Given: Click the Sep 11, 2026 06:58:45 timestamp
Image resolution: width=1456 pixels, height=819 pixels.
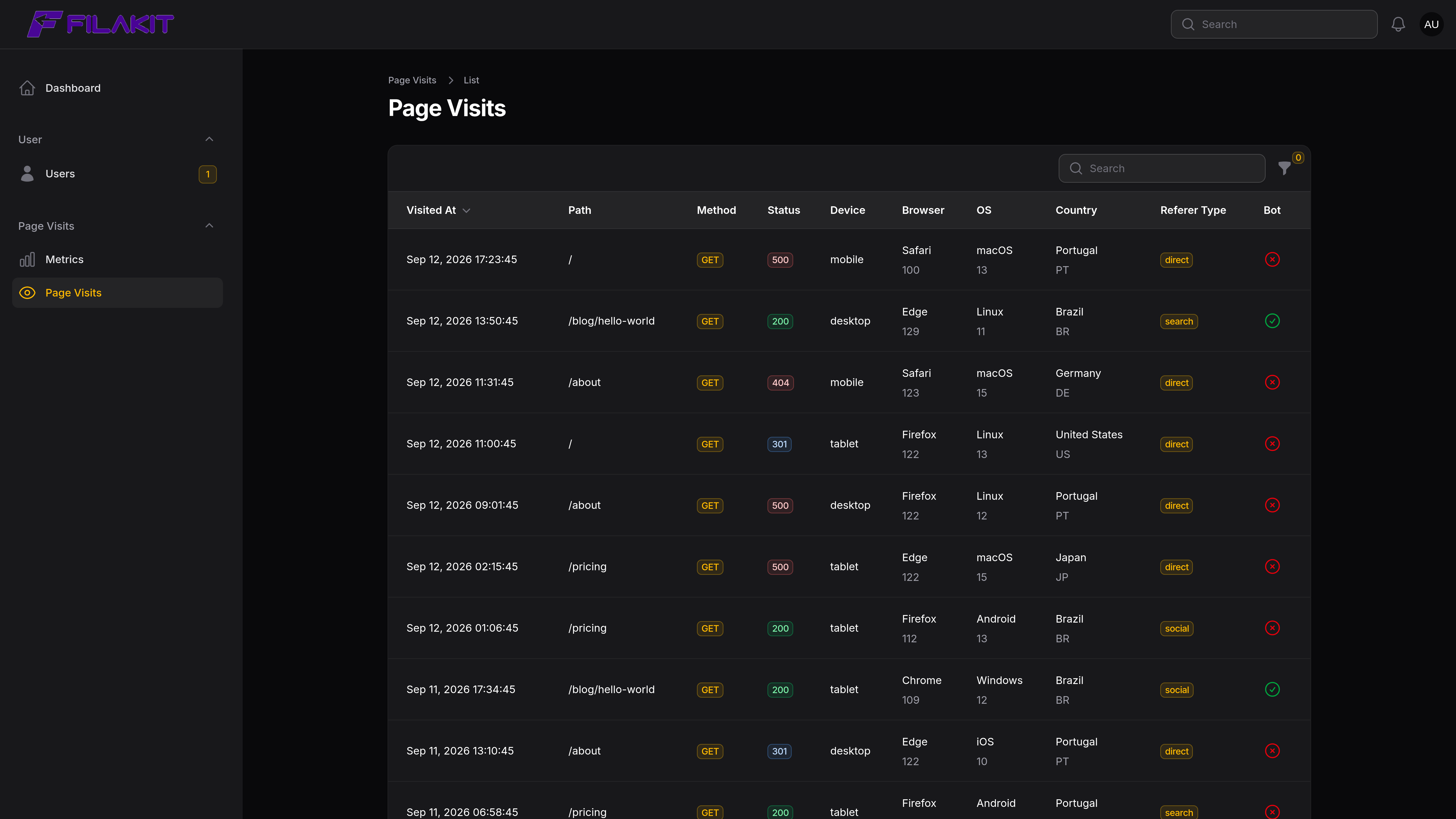Looking at the screenshot, I should pyautogui.click(x=462, y=812).
